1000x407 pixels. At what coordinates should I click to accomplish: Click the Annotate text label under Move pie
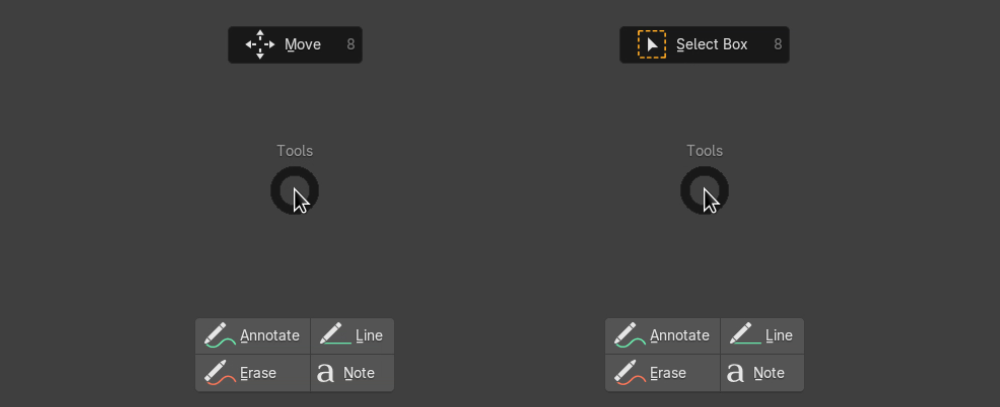(270, 336)
